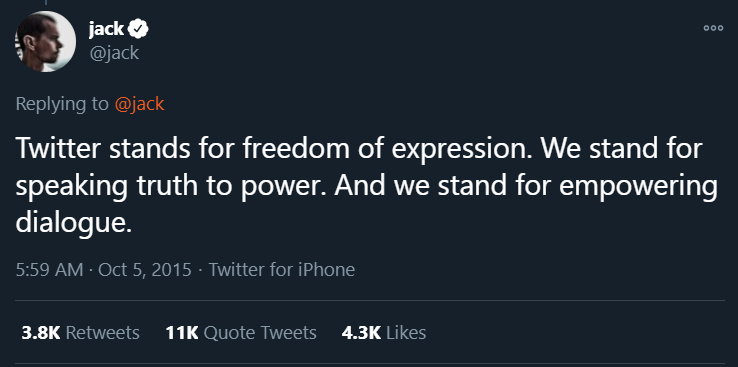Open the gray @jack handle under the name
This screenshot has height=367, width=738.
pyautogui.click(x=114, y=53)
